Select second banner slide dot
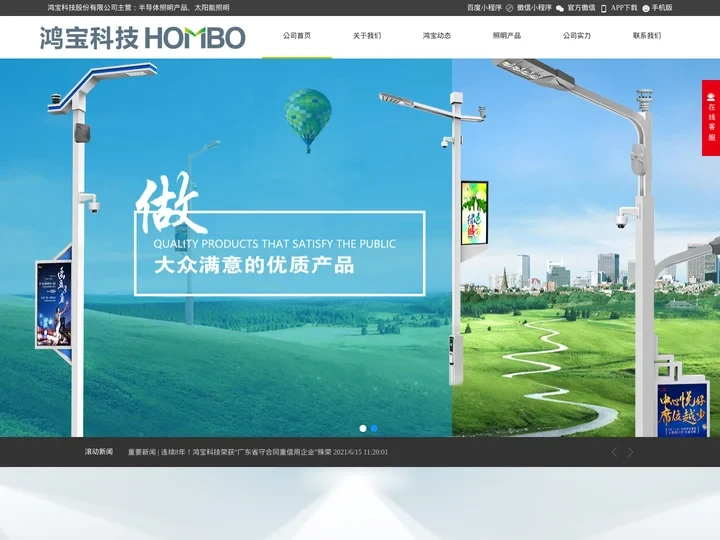Screen dimensions: 720x540 click(374, 428)
